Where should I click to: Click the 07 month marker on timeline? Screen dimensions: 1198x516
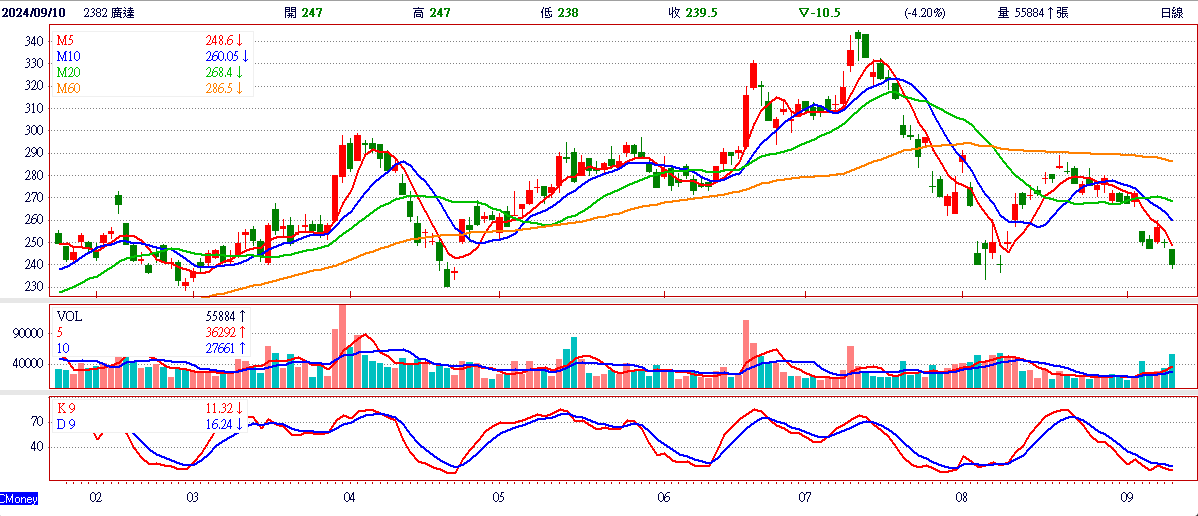point(805,498)
